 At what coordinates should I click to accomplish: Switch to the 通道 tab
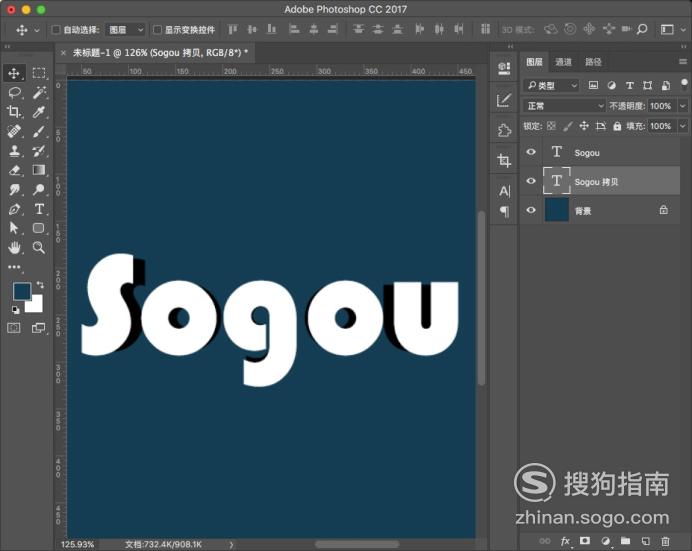(x=563, y=62)
